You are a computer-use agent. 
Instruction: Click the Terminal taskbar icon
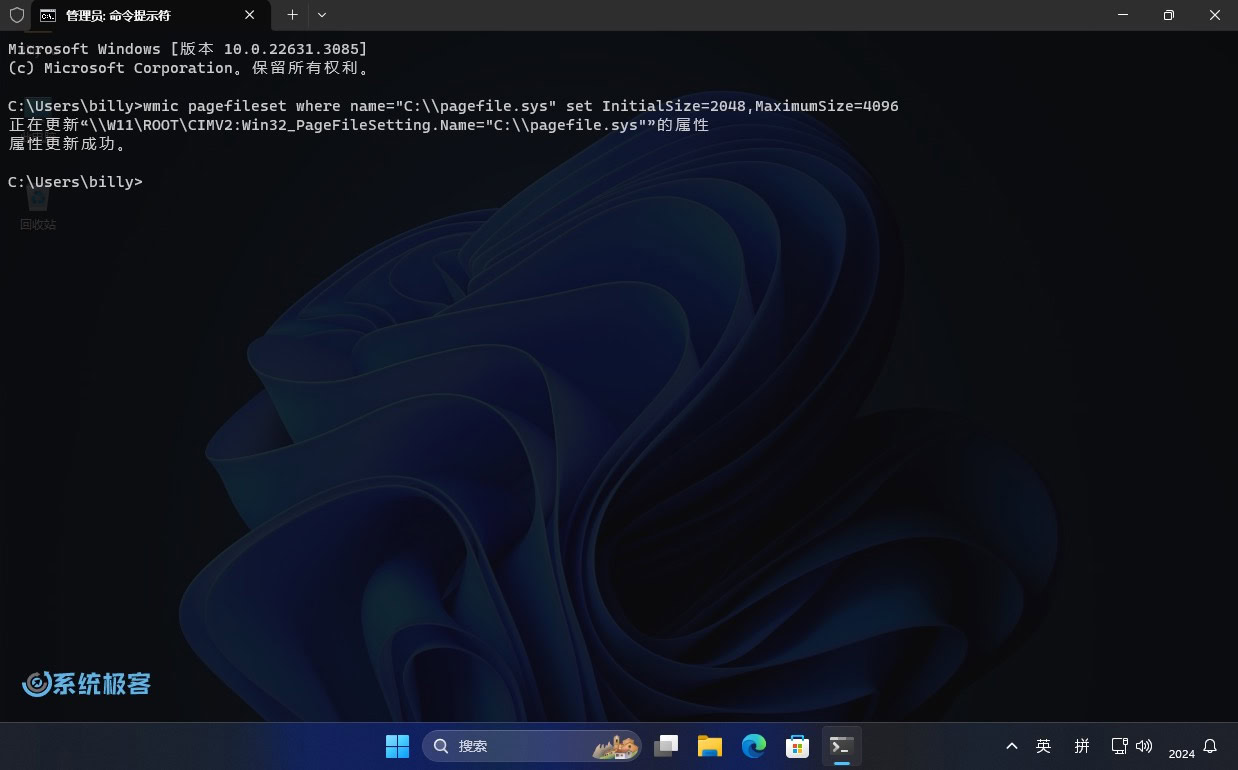pyautogui.click(x=841, y=746)
